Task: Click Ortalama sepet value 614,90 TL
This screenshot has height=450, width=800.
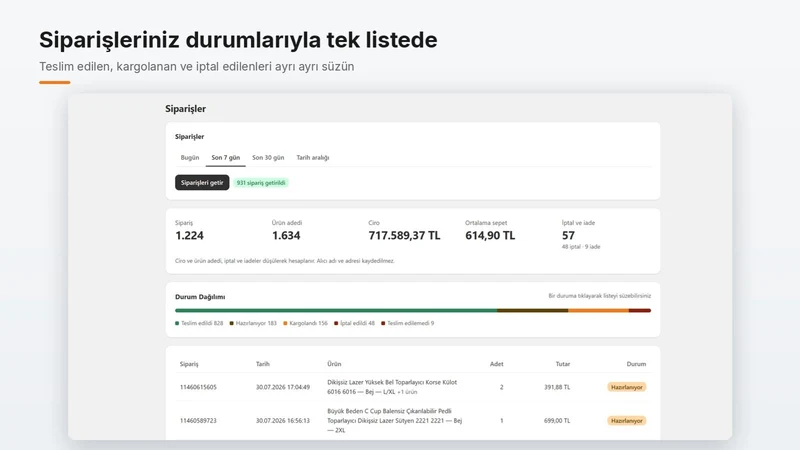Action: coord(490,236)
